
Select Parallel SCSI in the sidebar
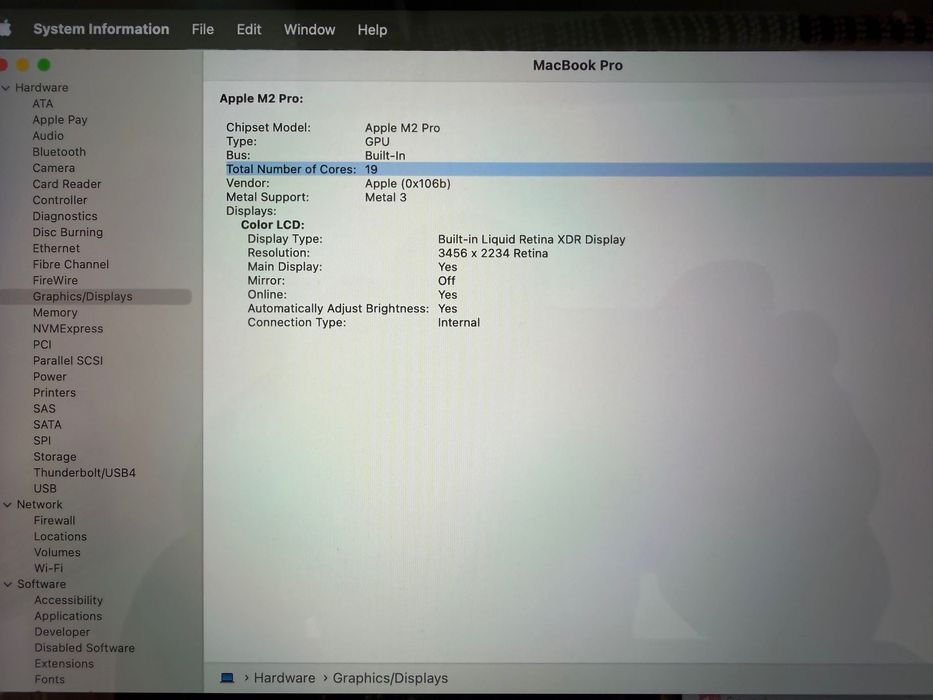[68, 361]
